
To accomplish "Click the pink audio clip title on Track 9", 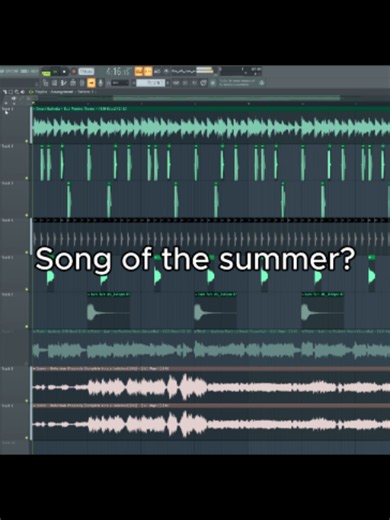I will click(x=211, y=406).
